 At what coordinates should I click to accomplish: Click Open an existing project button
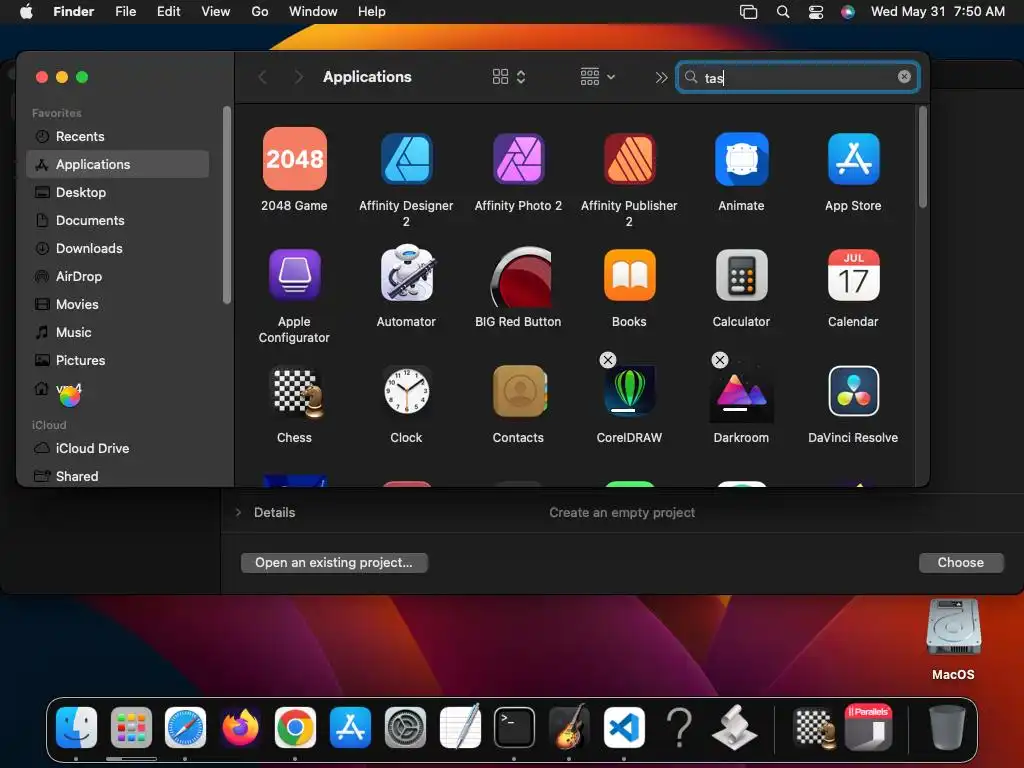[x=334, y=563]
